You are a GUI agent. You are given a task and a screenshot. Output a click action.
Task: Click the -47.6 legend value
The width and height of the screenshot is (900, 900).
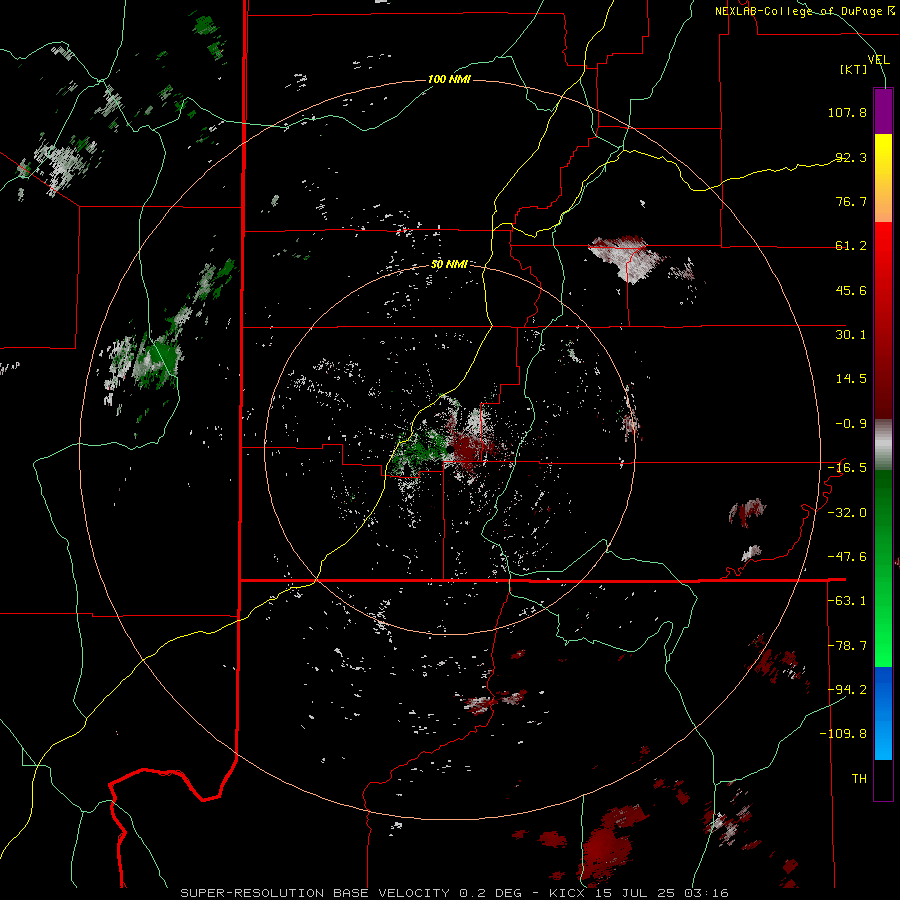click(847, 557)
